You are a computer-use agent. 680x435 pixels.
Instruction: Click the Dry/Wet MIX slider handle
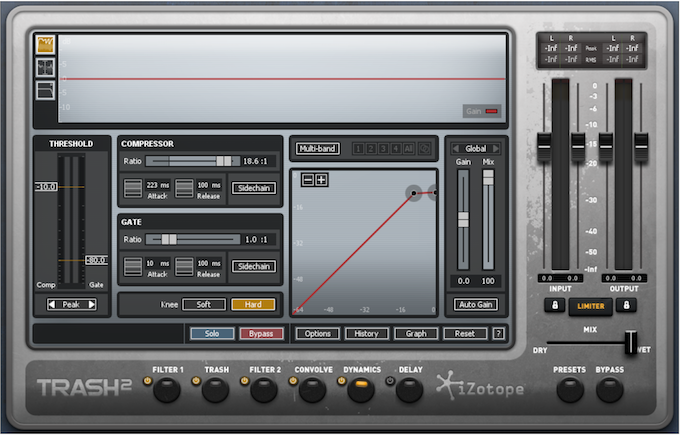631,342
